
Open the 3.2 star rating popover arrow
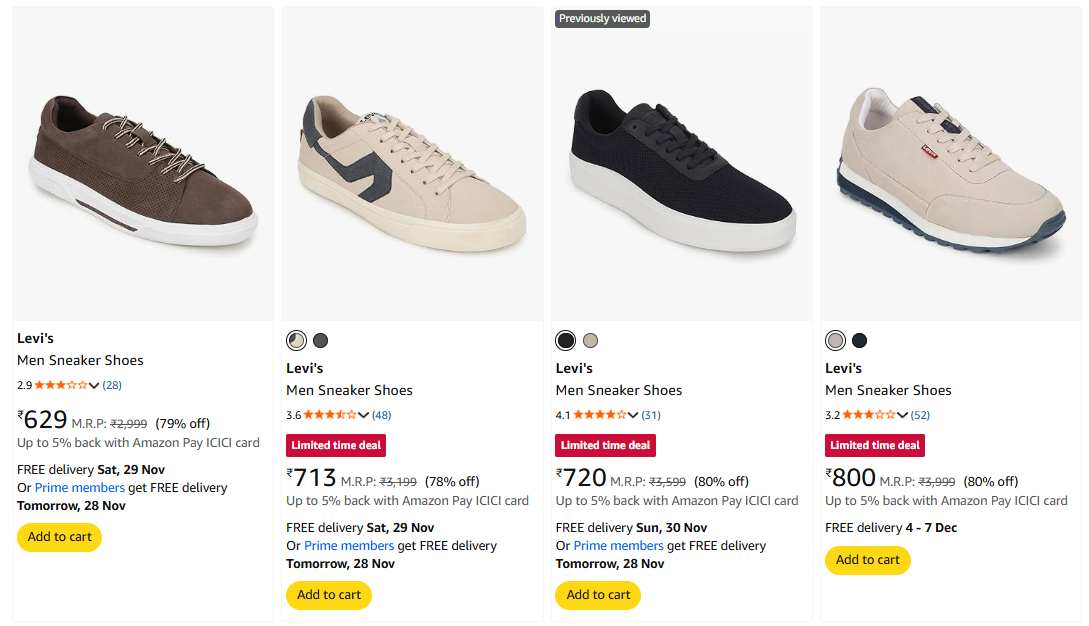902,415
